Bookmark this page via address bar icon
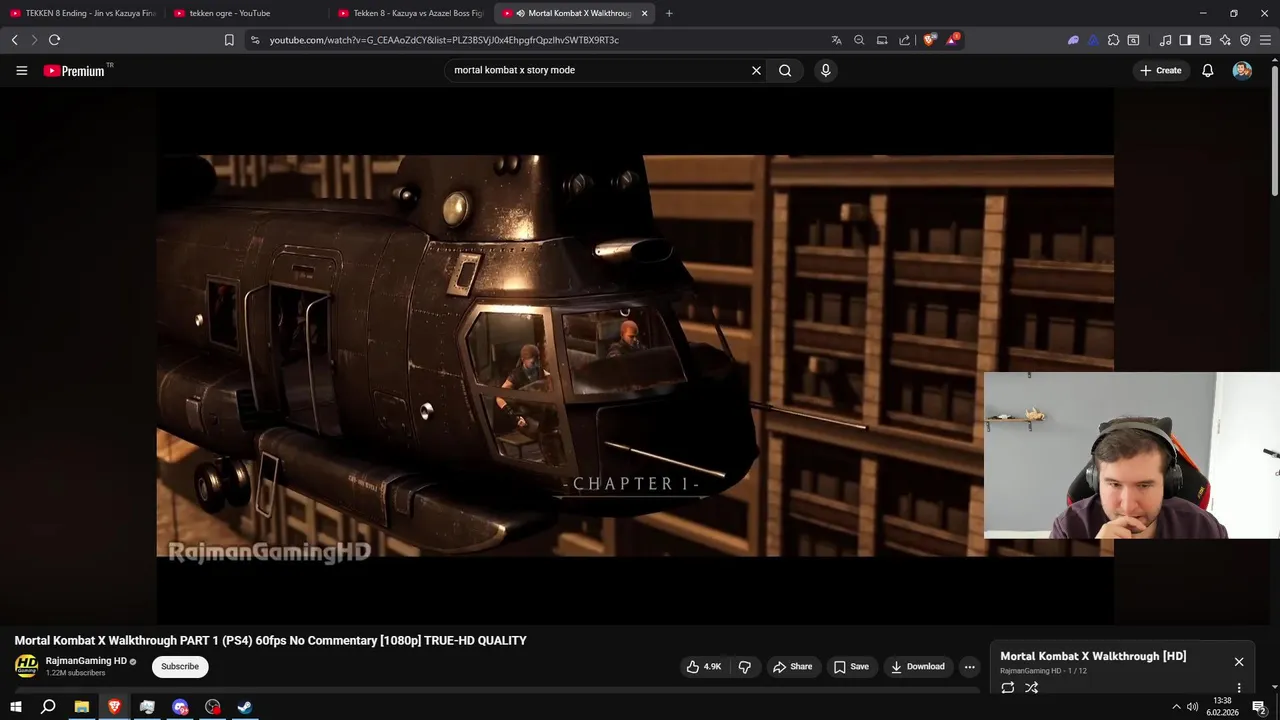1280x720 pixels. click(x=229, y=40)
